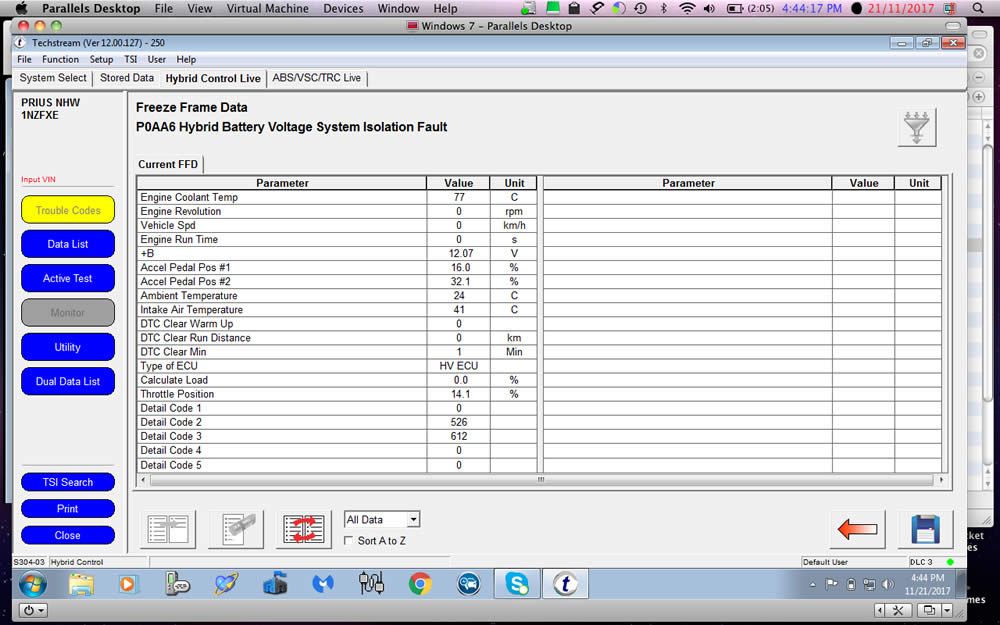Click the red back arrow icon

[x=857, y=528]
